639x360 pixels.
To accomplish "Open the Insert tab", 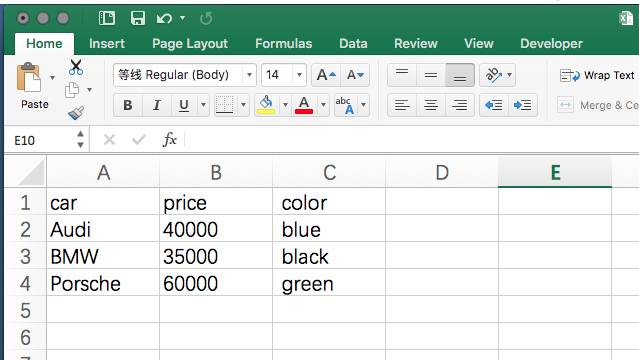I will pyautogui.click(x=107, y=44).
